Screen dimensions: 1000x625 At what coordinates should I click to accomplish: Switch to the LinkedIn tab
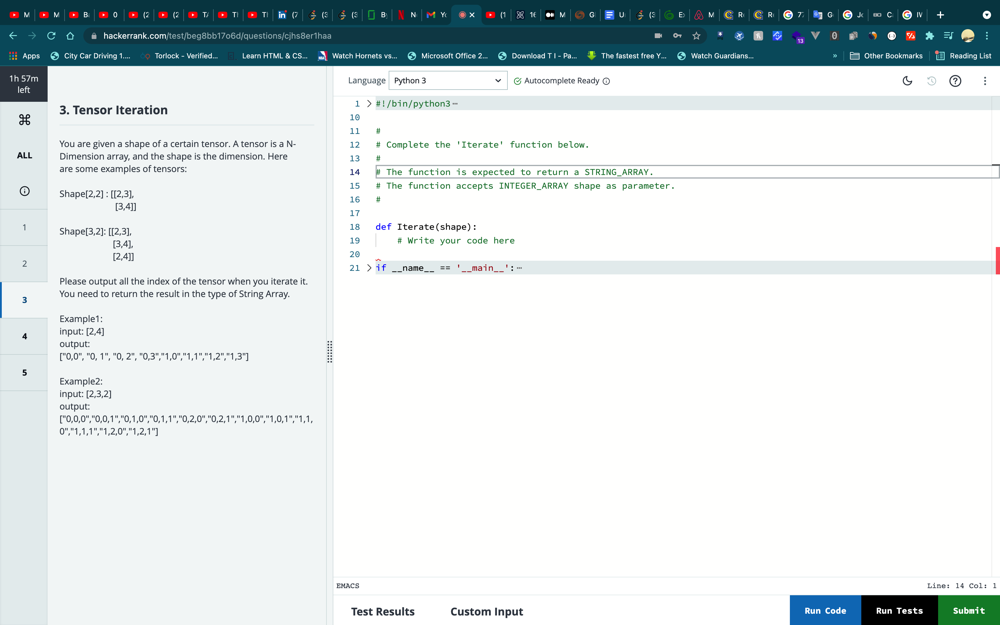(288, 14)
